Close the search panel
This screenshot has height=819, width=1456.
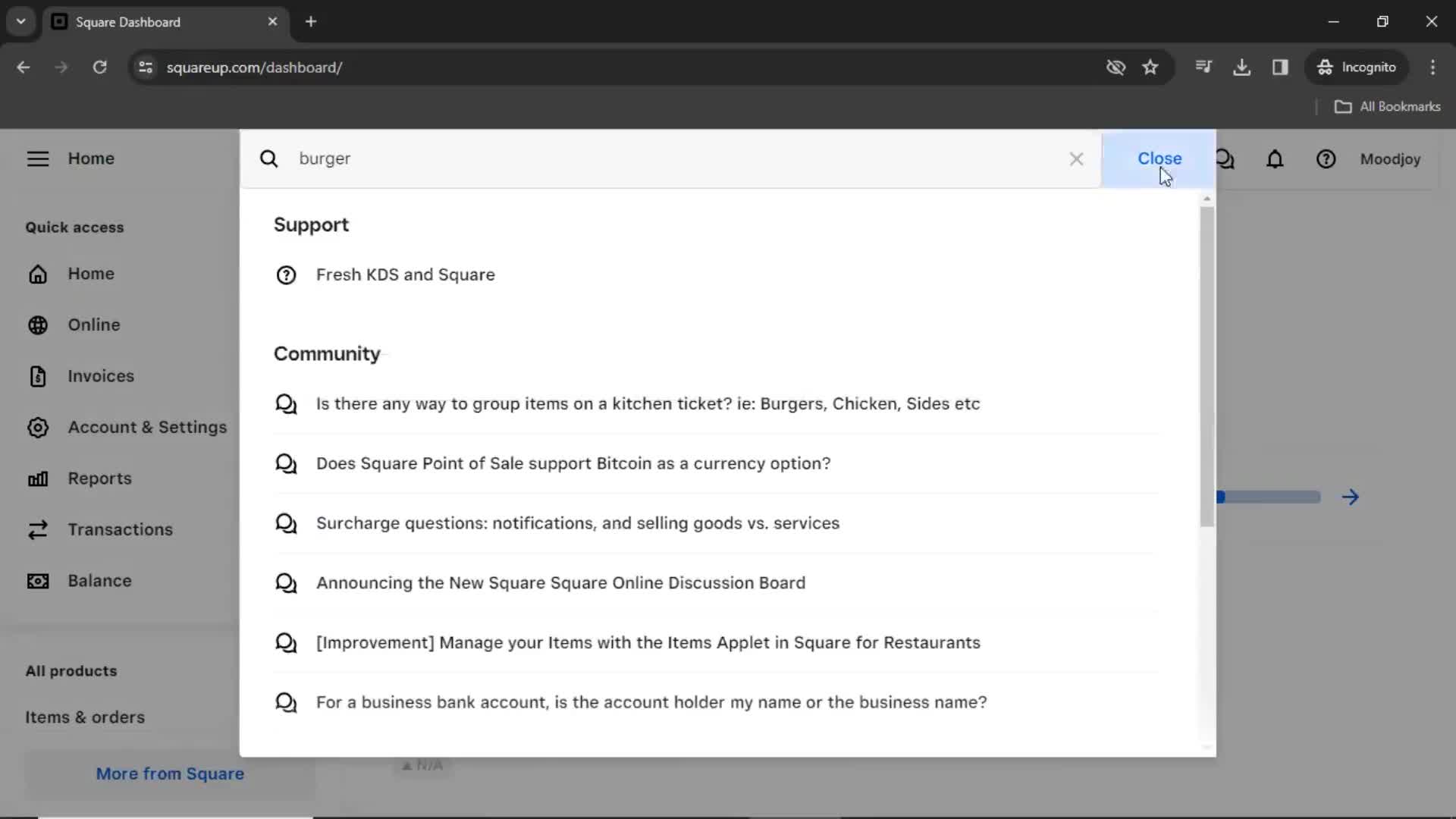point(1159,158)
